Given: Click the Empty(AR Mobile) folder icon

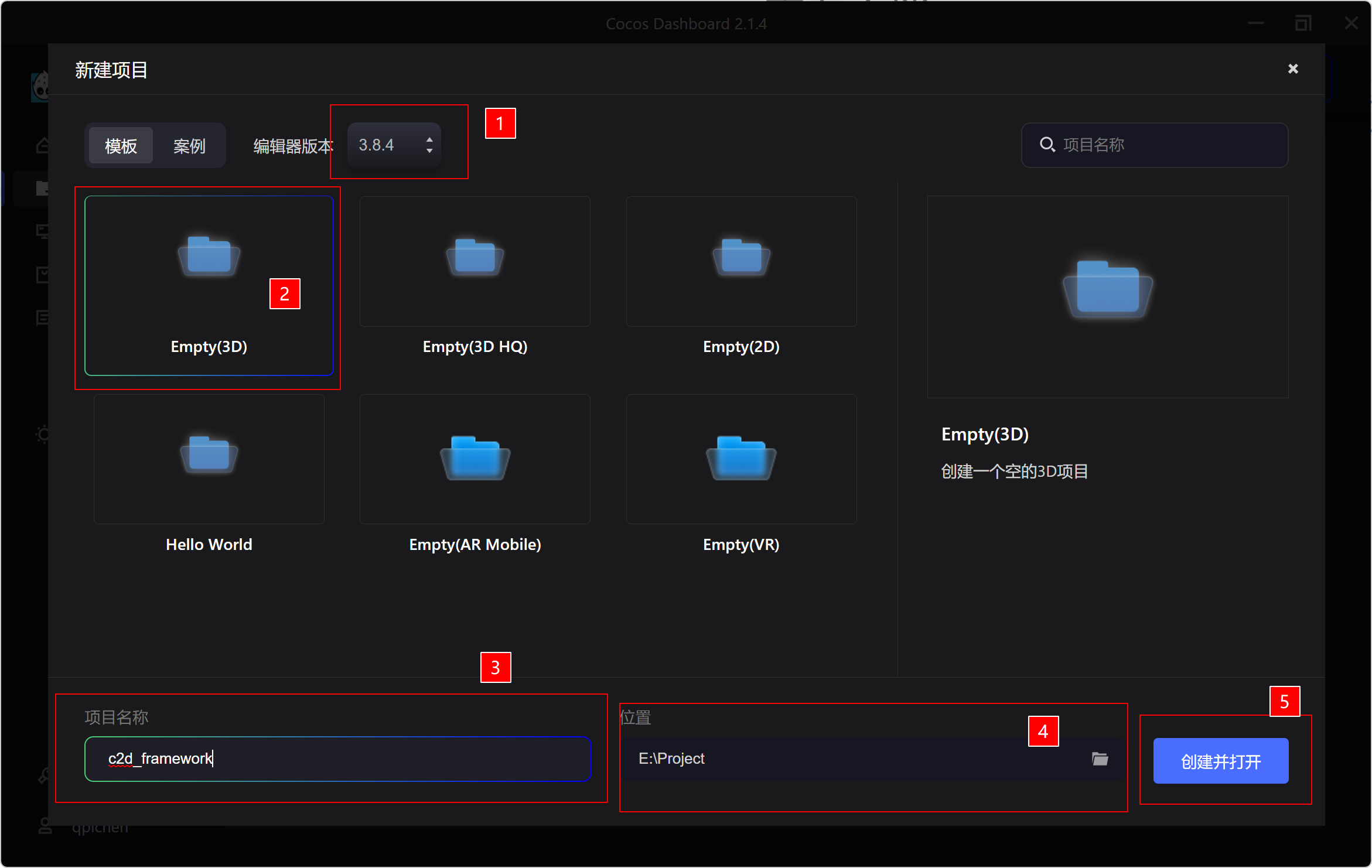Looking at the screenshot, I should [475, 457].
